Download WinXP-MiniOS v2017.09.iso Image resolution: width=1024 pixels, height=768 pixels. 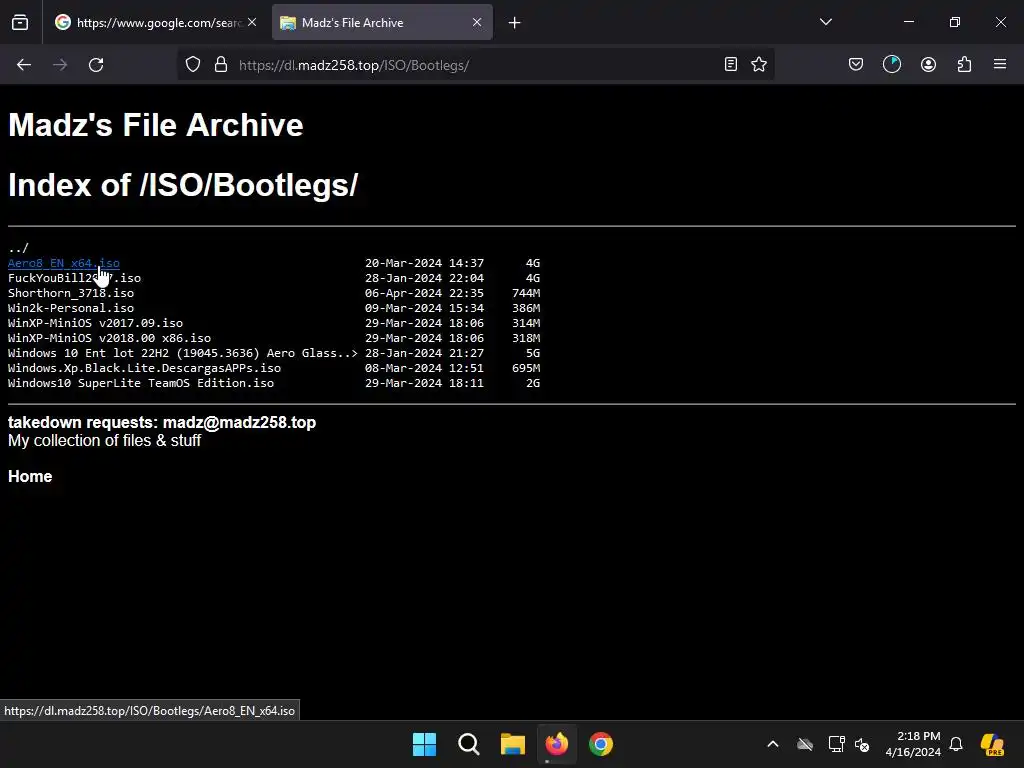pyautogui.click(x=95, y=323)
